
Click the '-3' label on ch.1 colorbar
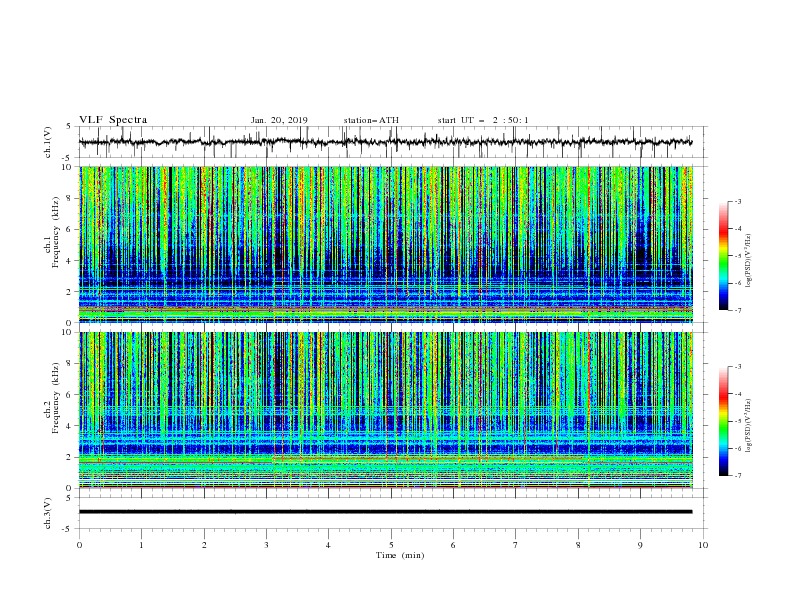click(738, 201)
